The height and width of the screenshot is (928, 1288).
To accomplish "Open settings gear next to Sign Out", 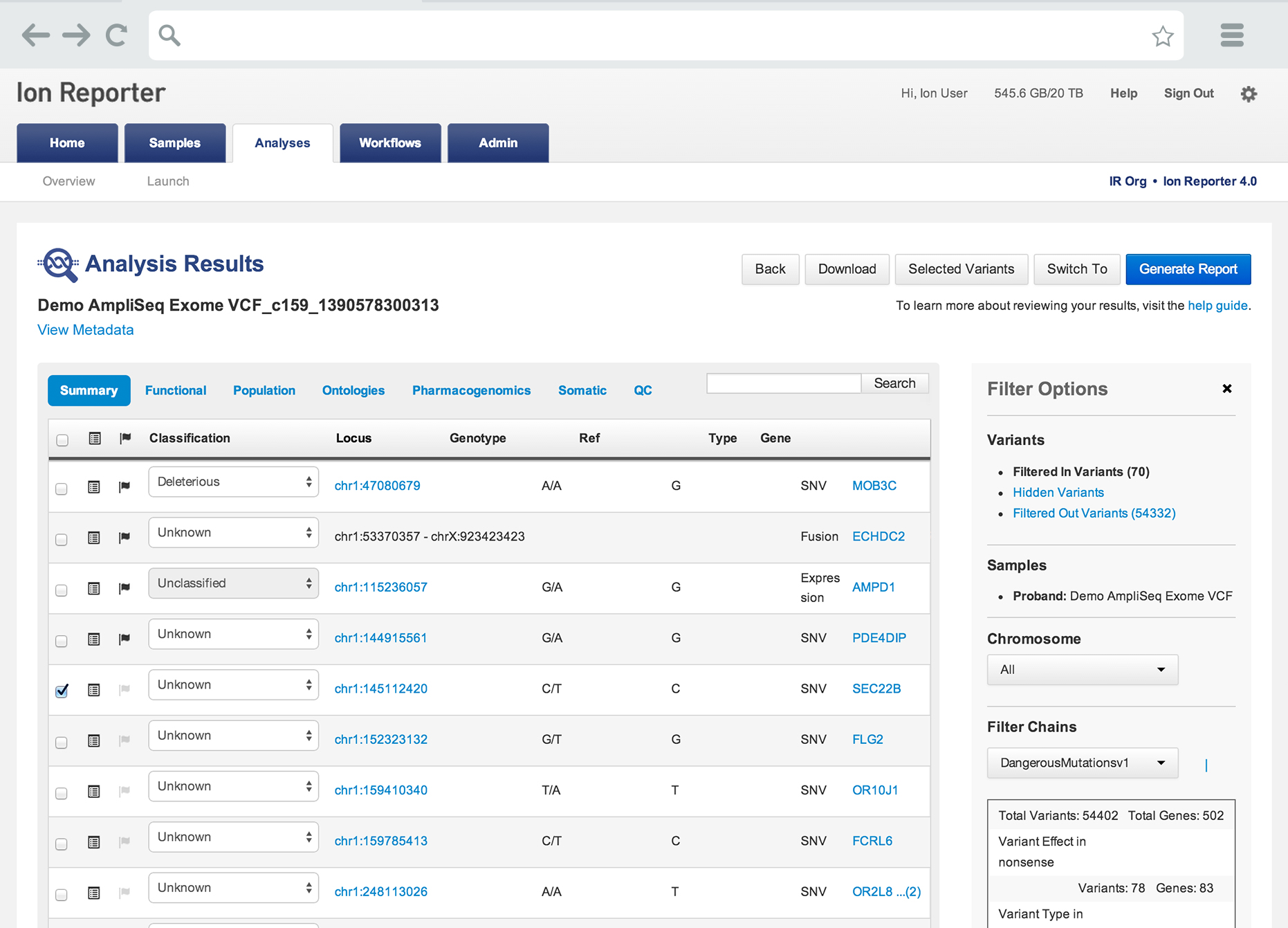I will (x=1249, y=93).
